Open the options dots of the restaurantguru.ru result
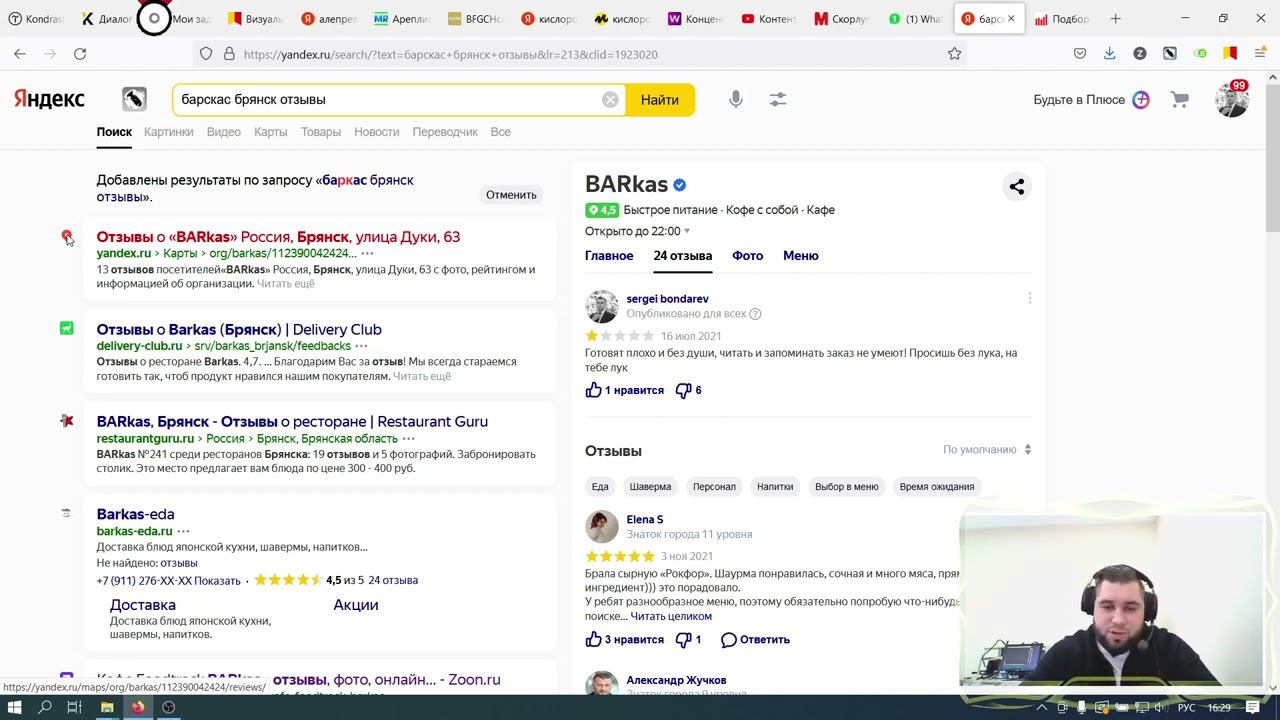 click(x=408, y=438)
